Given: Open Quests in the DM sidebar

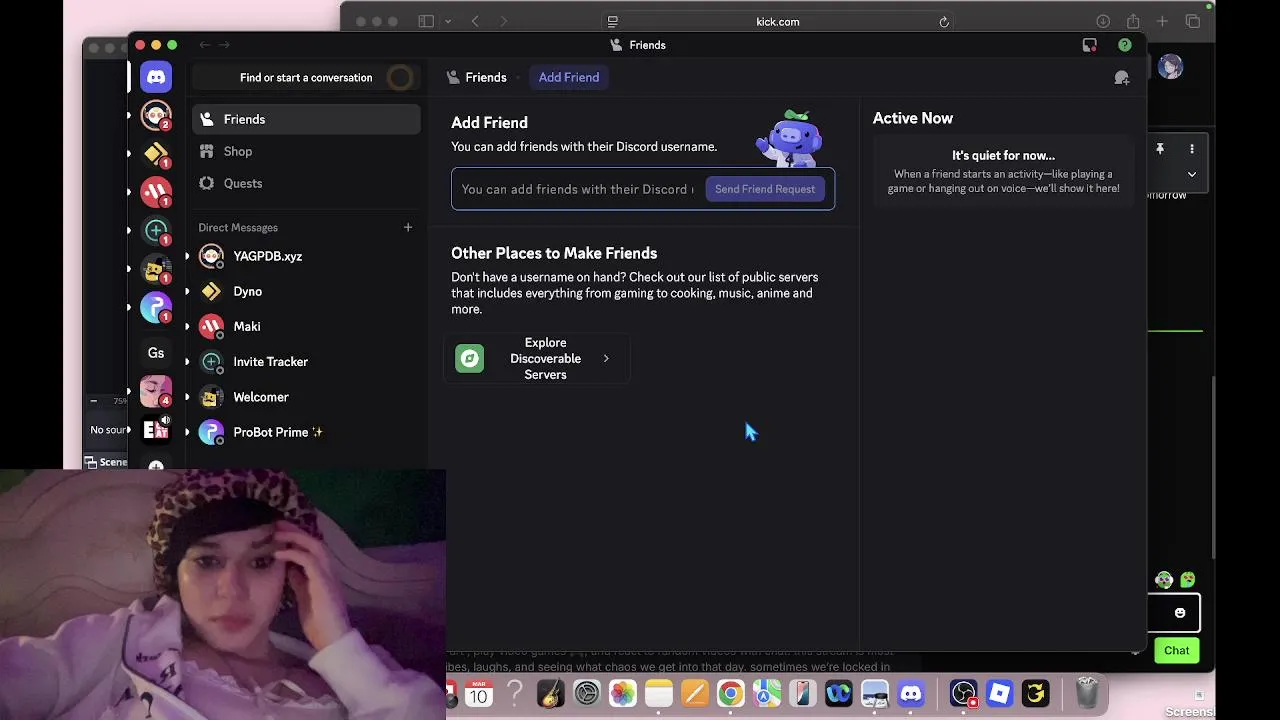Looking at the screenshot, I should click(x=306, y=183).
